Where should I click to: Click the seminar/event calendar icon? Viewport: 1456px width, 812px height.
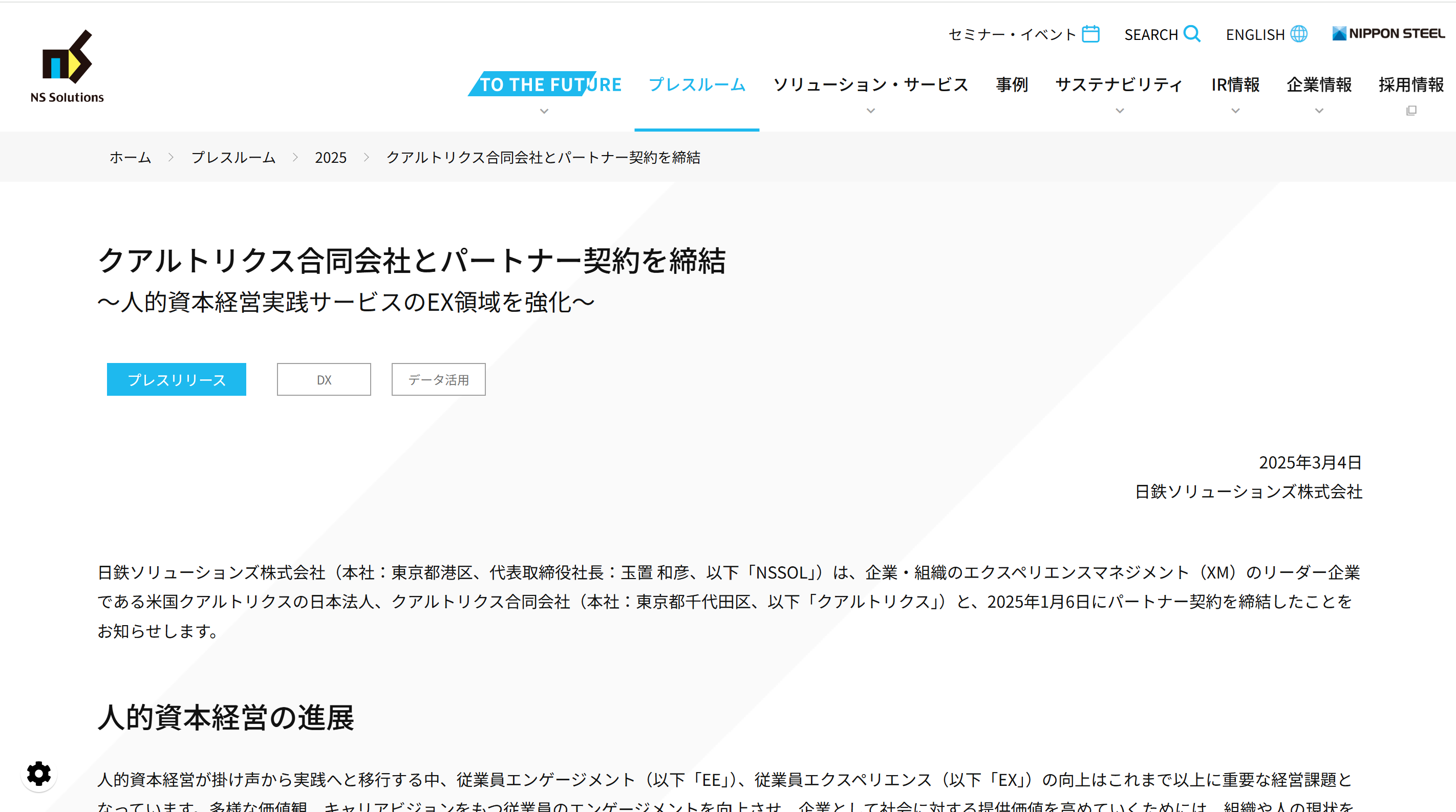point(1090,34)
